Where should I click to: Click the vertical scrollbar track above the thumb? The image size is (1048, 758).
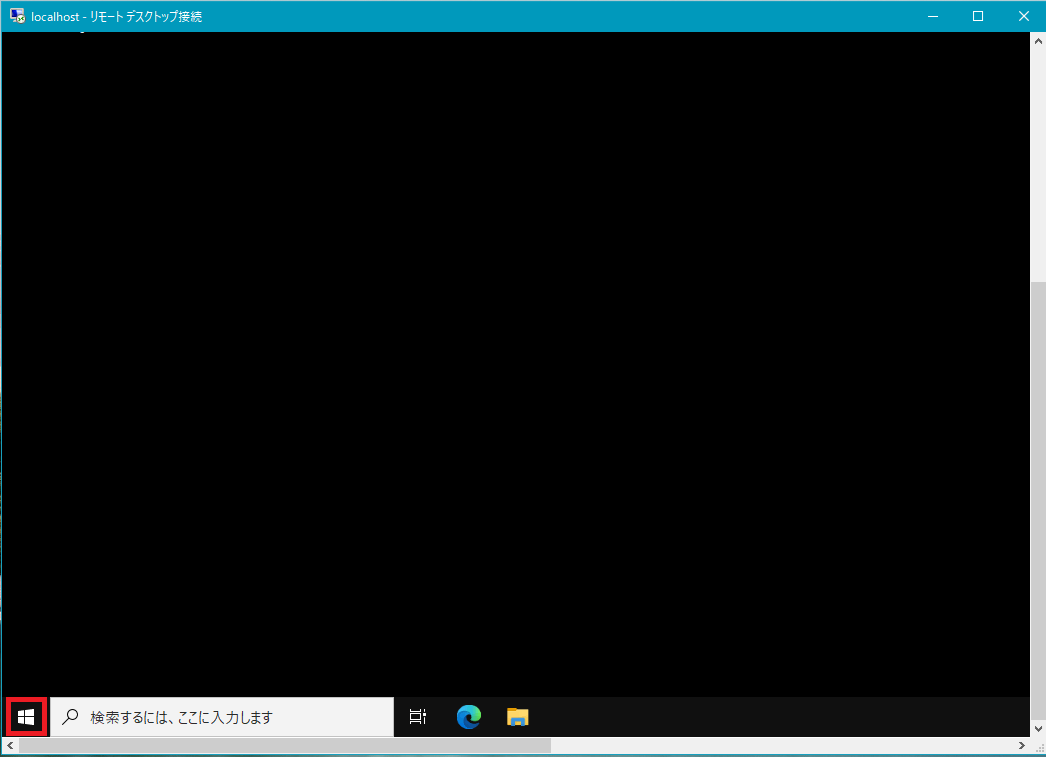click(1038, 160)
